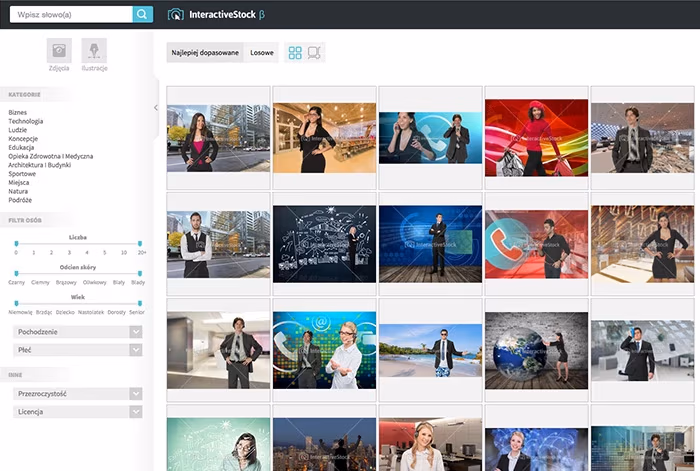The height and width of the screenshot is (471, 700).
Task: Open photo of two people on phones, blue background
Action: 430,138
